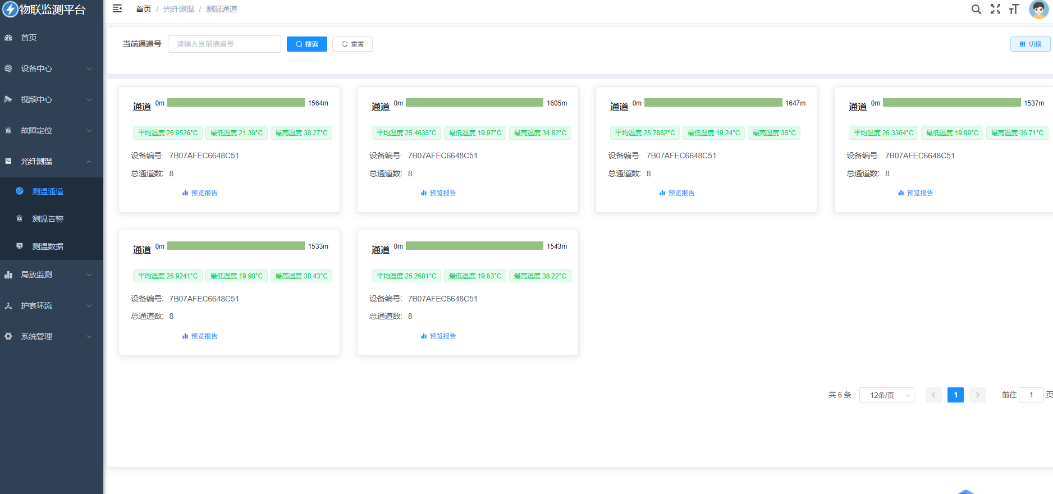Click the 重置 reset button
The height and width of the screenshot is (494, 1053).
[352, 44]
